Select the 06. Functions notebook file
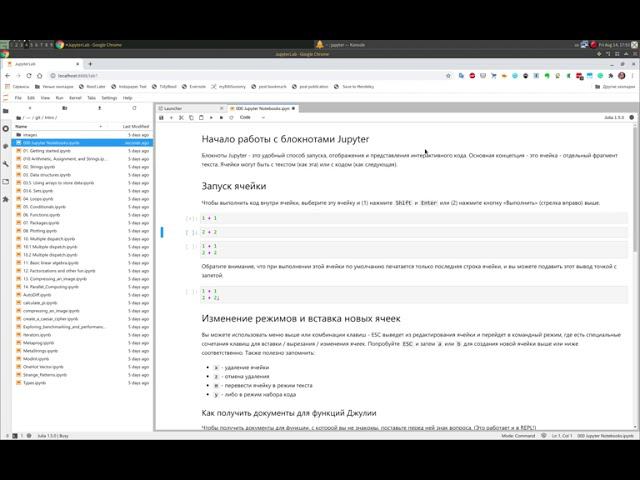The image size is (640, 480). 82,215
